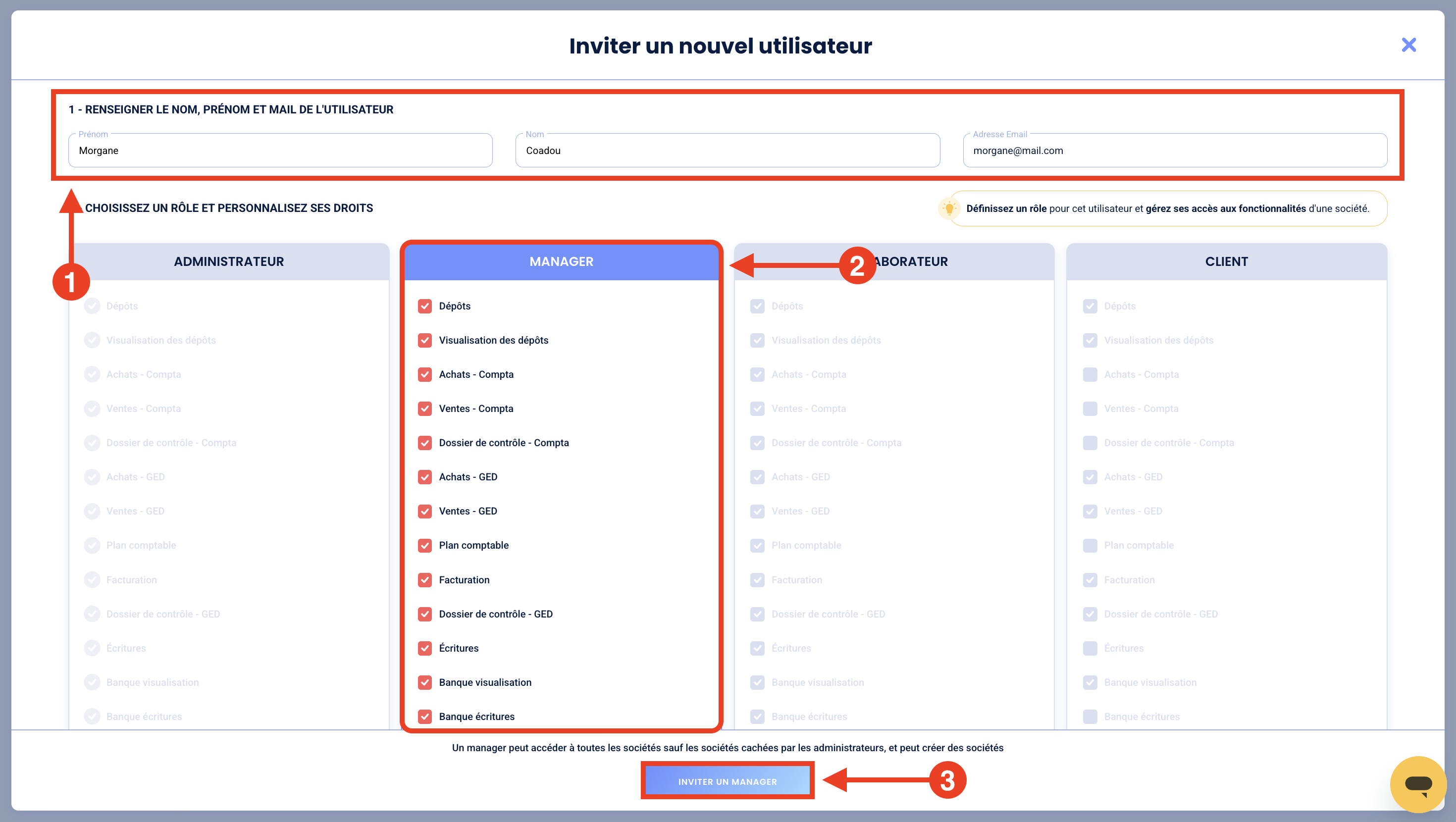Toggle Banque visualisation for Manager
The height and width of the screenshot is (822, 1456).
point(425,682)
